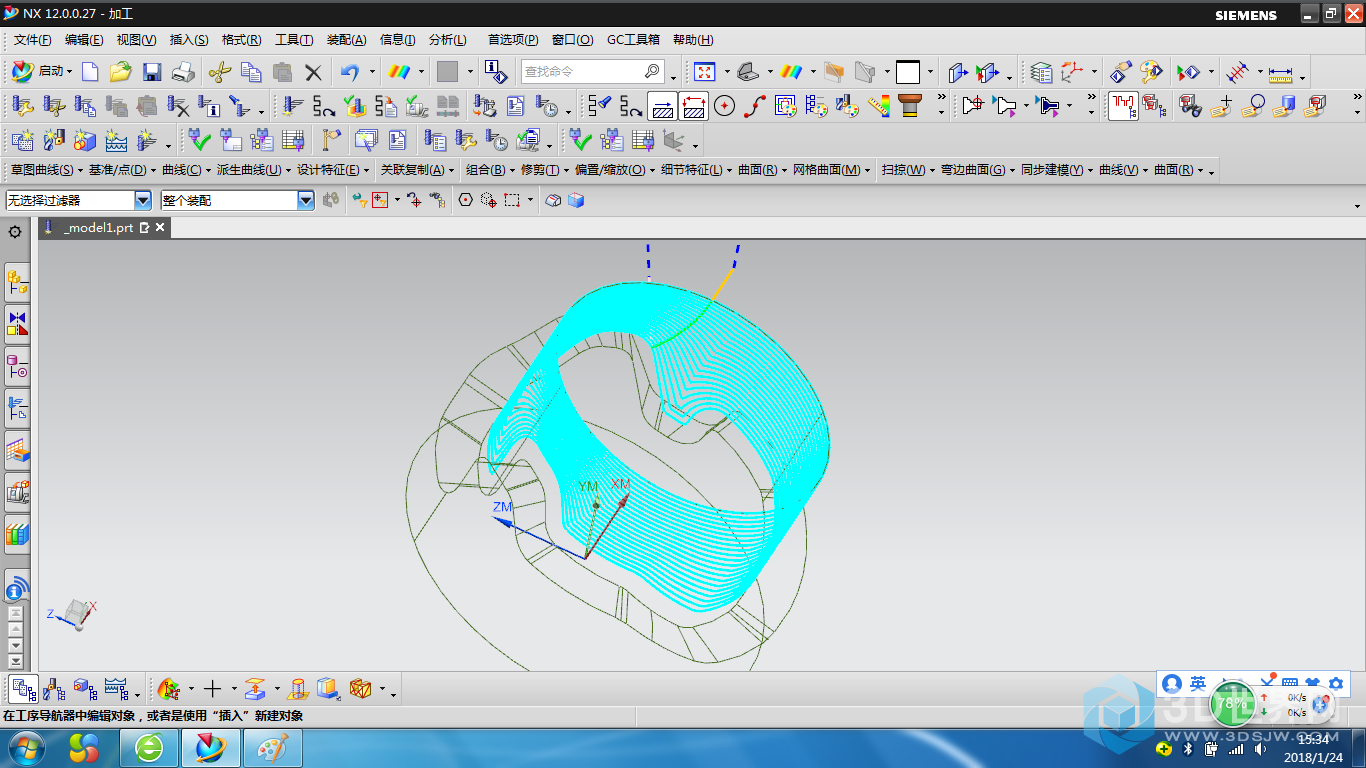Click the Delete X icon
The height and width of the screenshot is (768, 1366).
[x=314, y=72]
